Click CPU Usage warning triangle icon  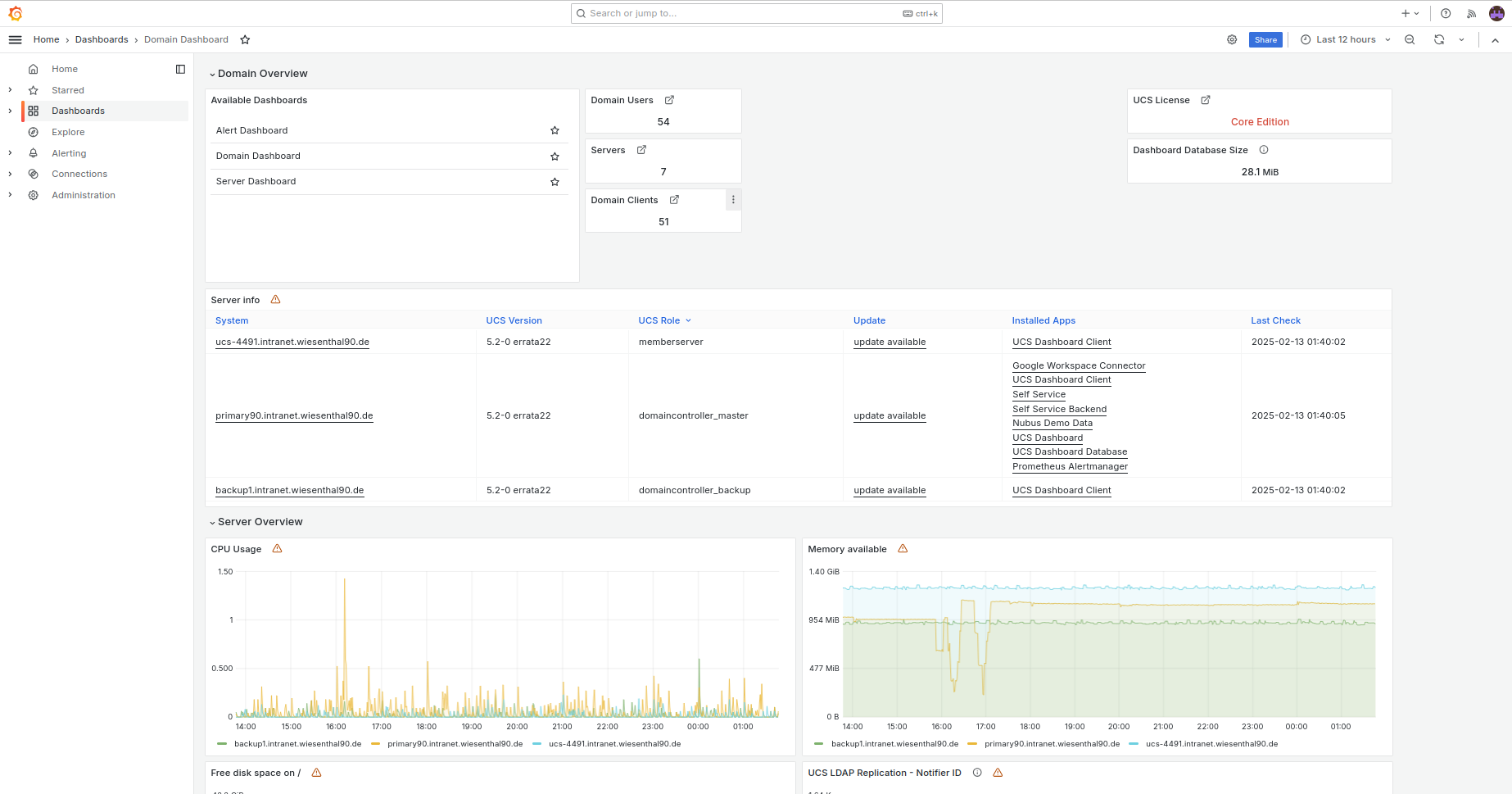point(277,549)
